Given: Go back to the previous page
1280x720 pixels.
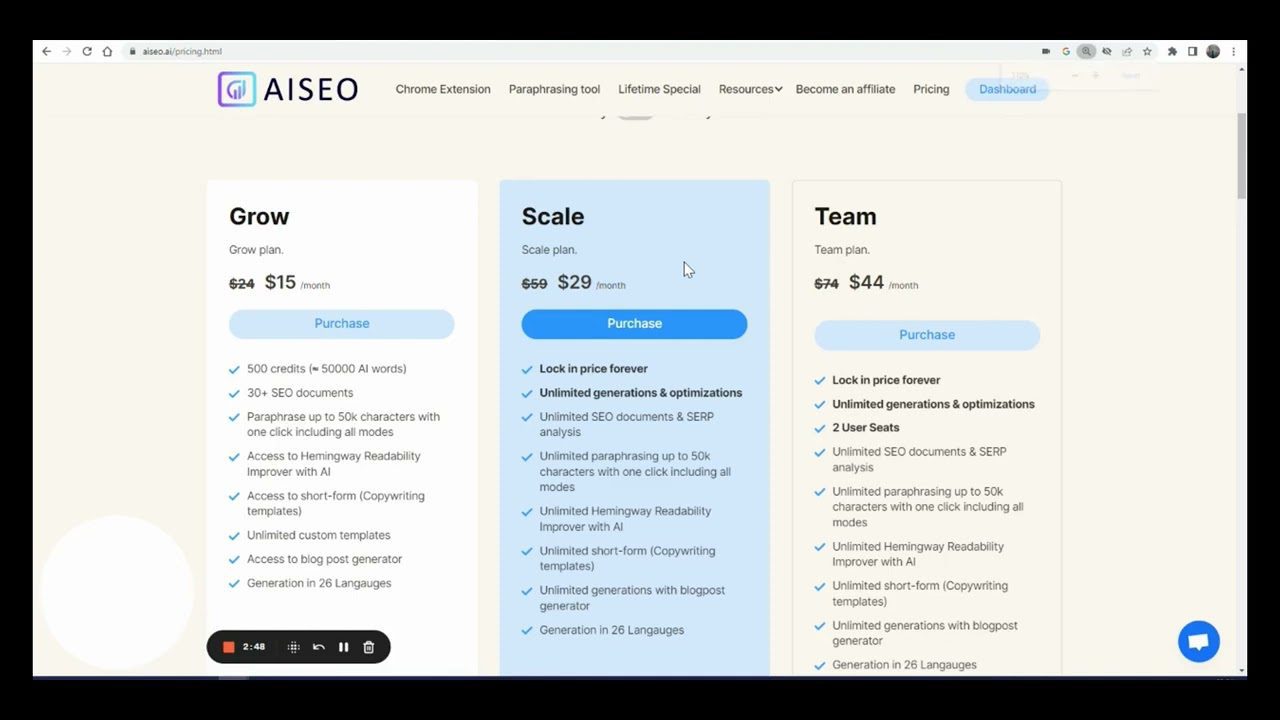Looking at the screenshot, I should pos(46,52).
